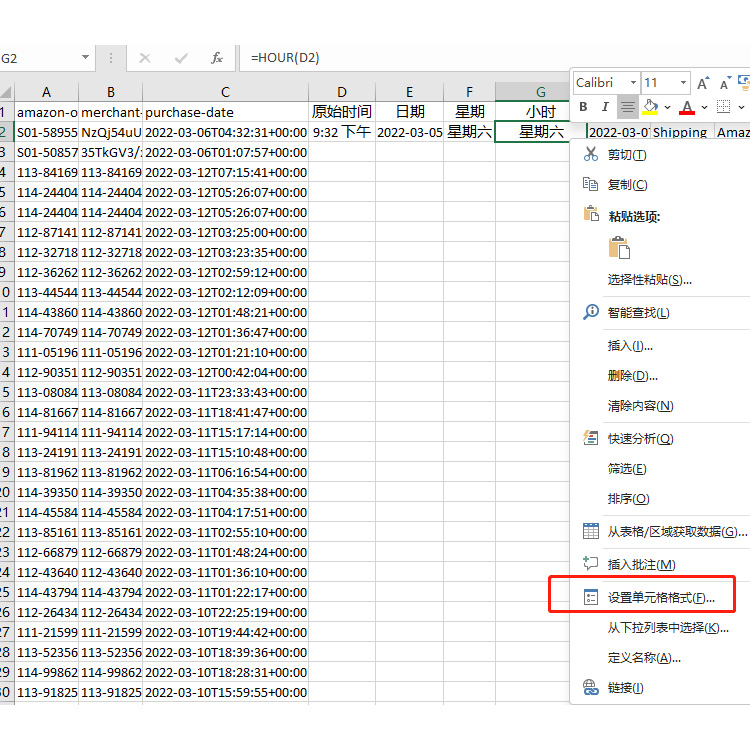Click the enter checkmark in formula bar
750x750 pixels.
181,58
